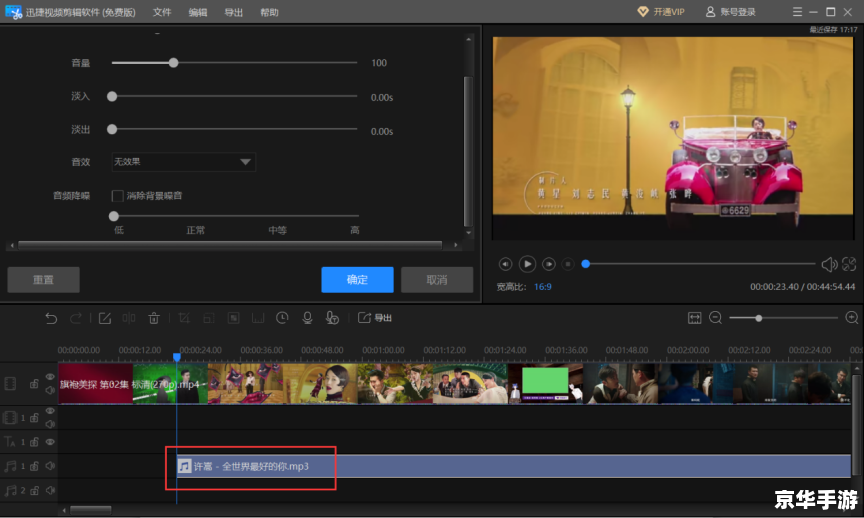
Task: Mute audio track 1 speaker
Action: (x=50, y=466)
